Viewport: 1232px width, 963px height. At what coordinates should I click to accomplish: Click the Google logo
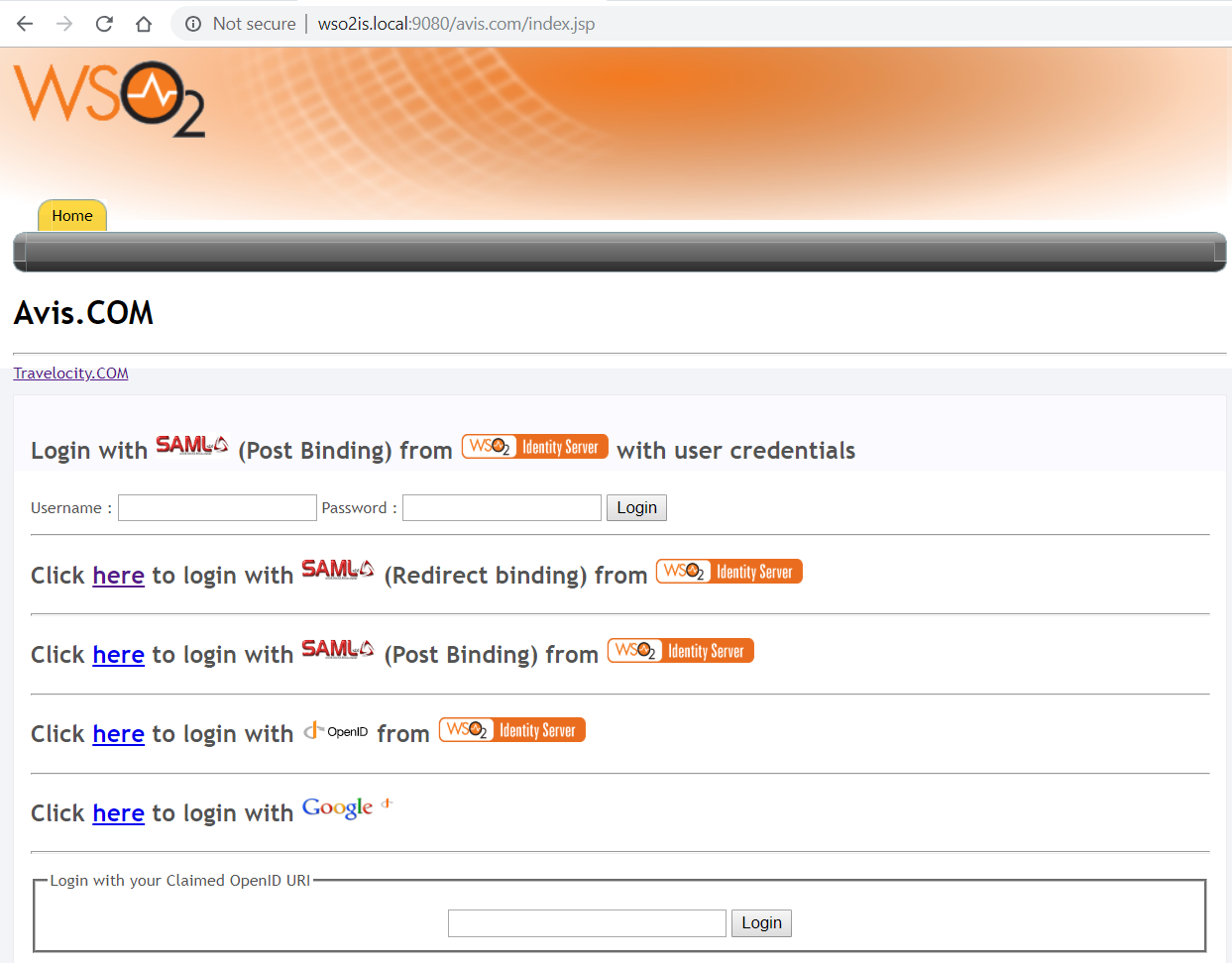pyautogui.click(x=347, y=808)
